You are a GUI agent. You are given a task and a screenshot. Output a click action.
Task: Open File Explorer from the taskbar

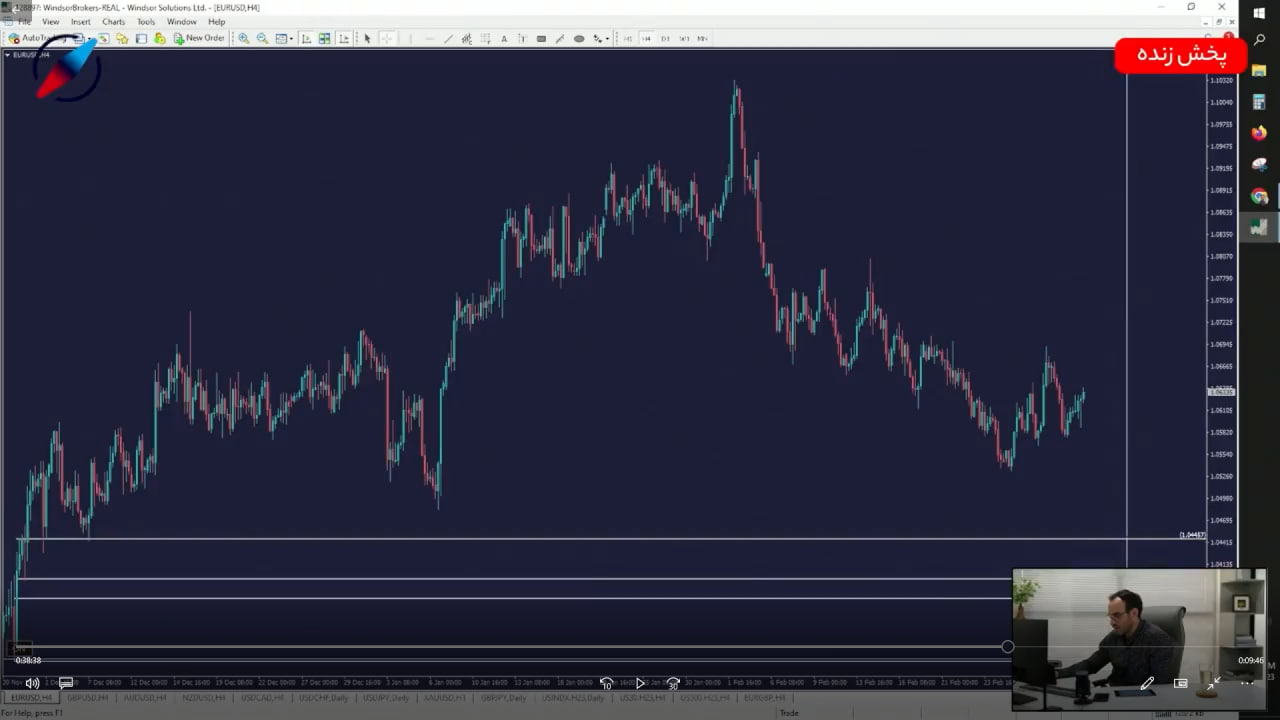coord(1259,70)
